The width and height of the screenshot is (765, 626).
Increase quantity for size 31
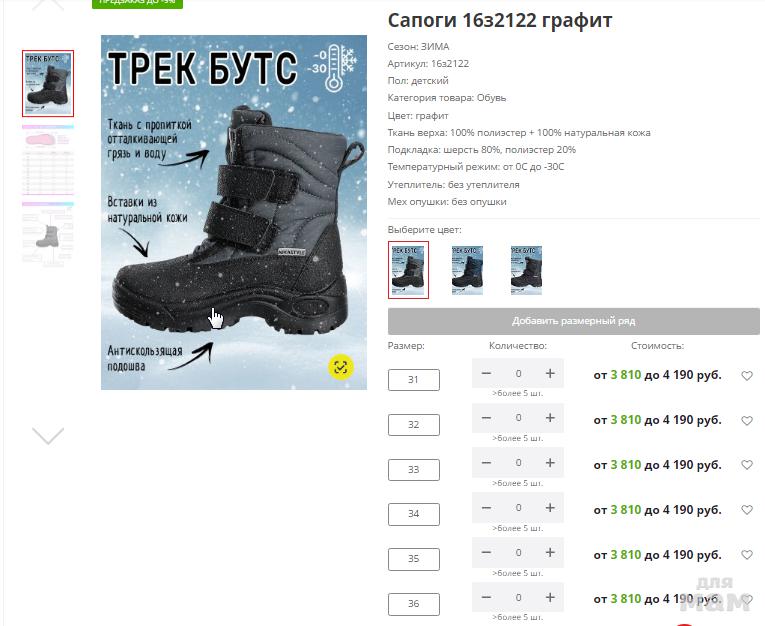click(x=550, y=374)
